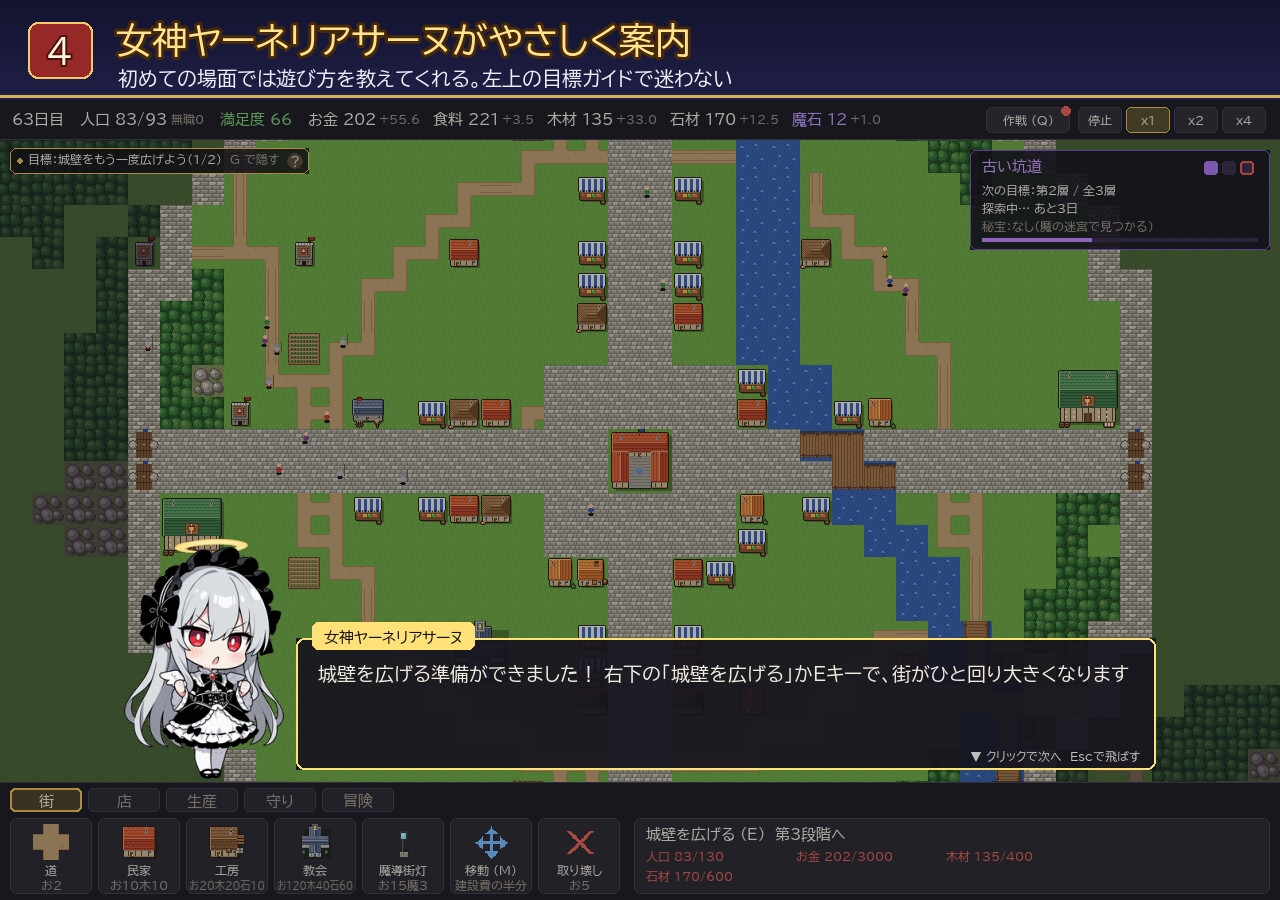Click the red outlined square in 古い坑道 panel
The width and height of the screenshot is (1280, 900).
pos(1247,168)
